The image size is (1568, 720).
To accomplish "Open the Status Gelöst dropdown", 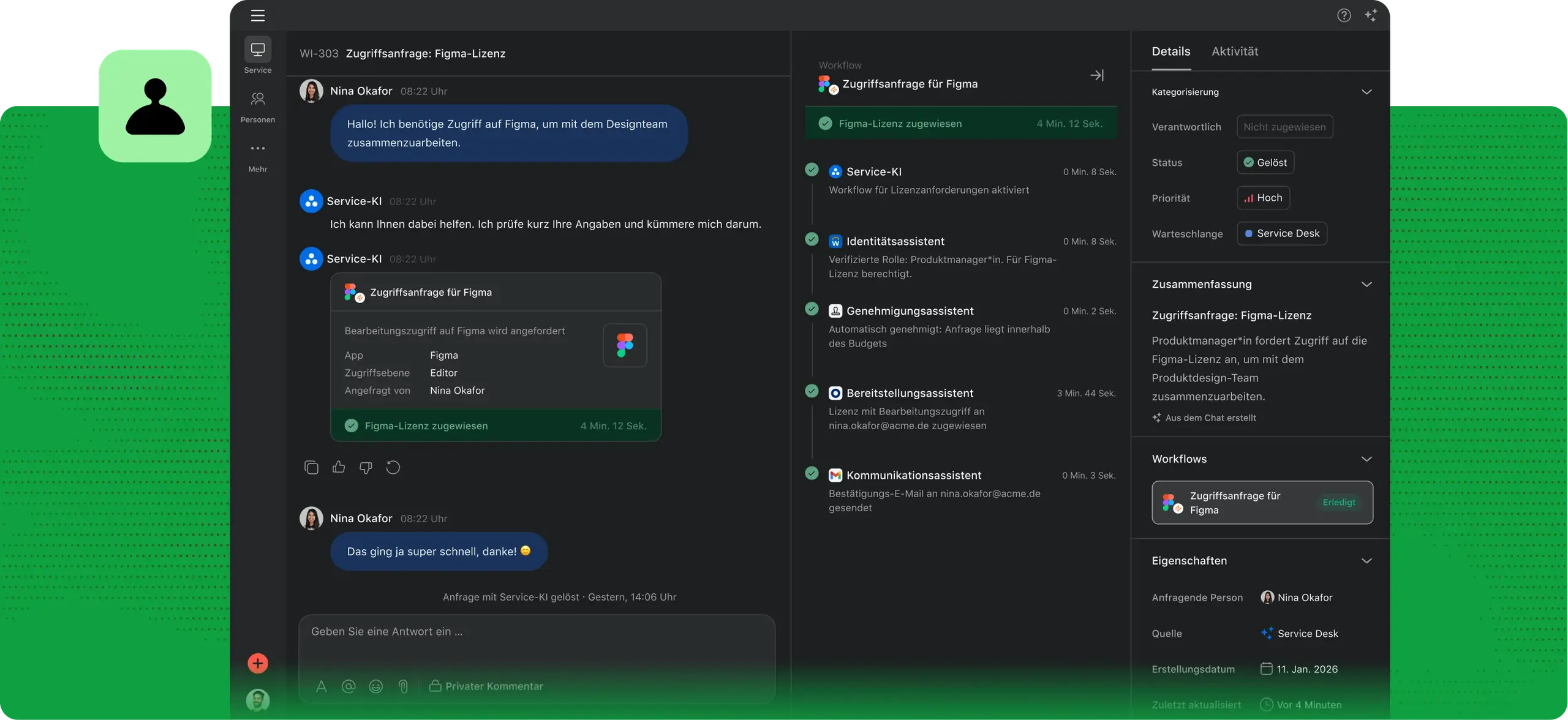I will (x=1265, y=162).
